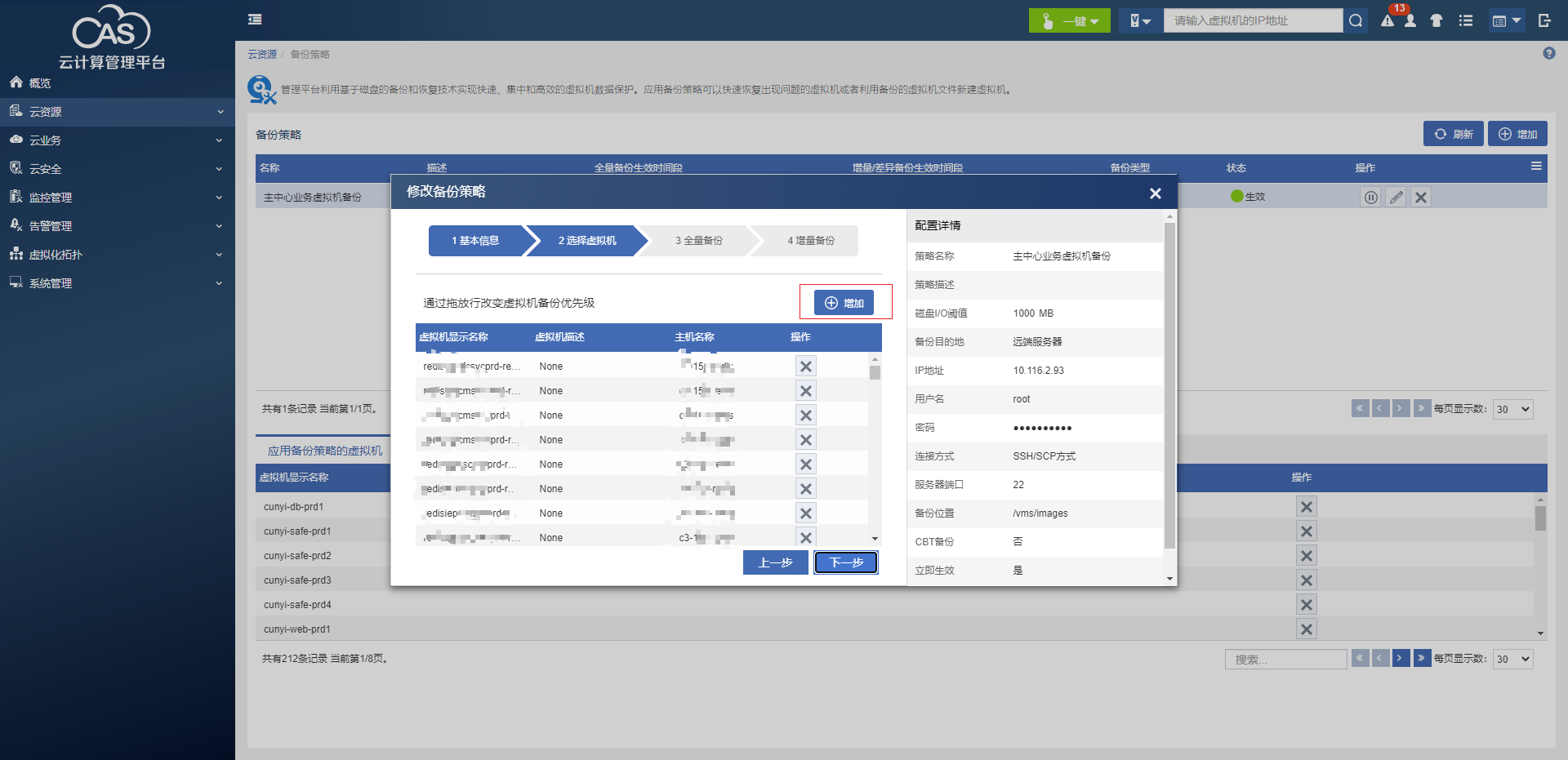Viewport: 1568px width, 760px height.
Task: Expand the 虚拟化拓扑 sidebar menu
Action: (x=118, y=255)
